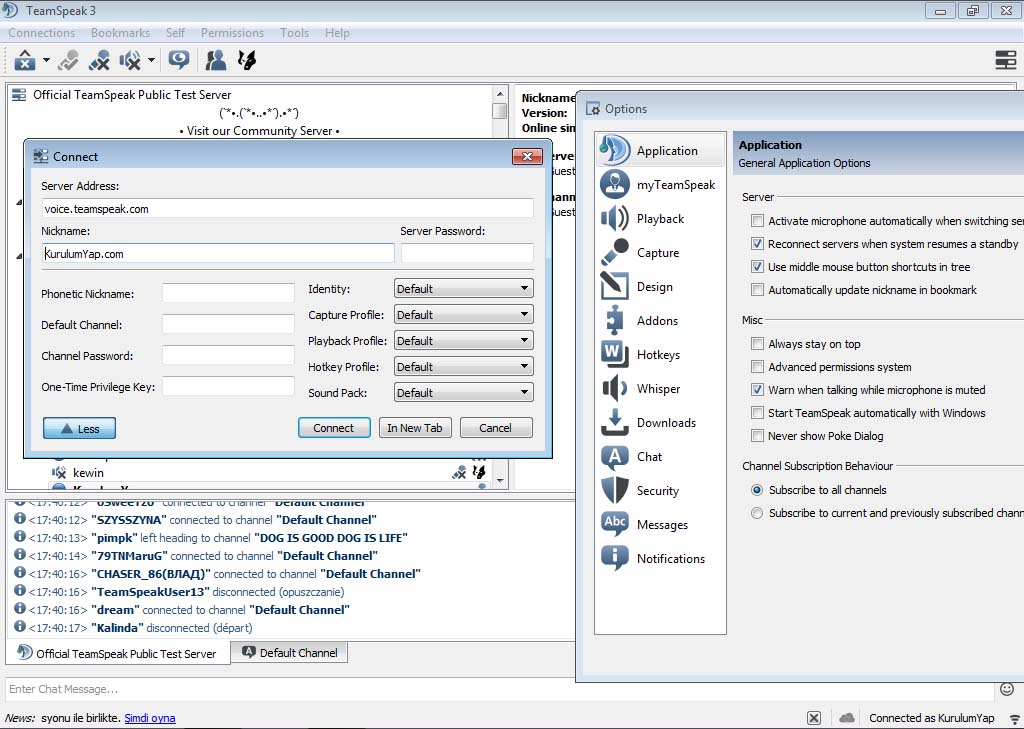Select the Whisper options category
The width and height of the screenshot is (1024, 729).
click(x=660, y=389)
